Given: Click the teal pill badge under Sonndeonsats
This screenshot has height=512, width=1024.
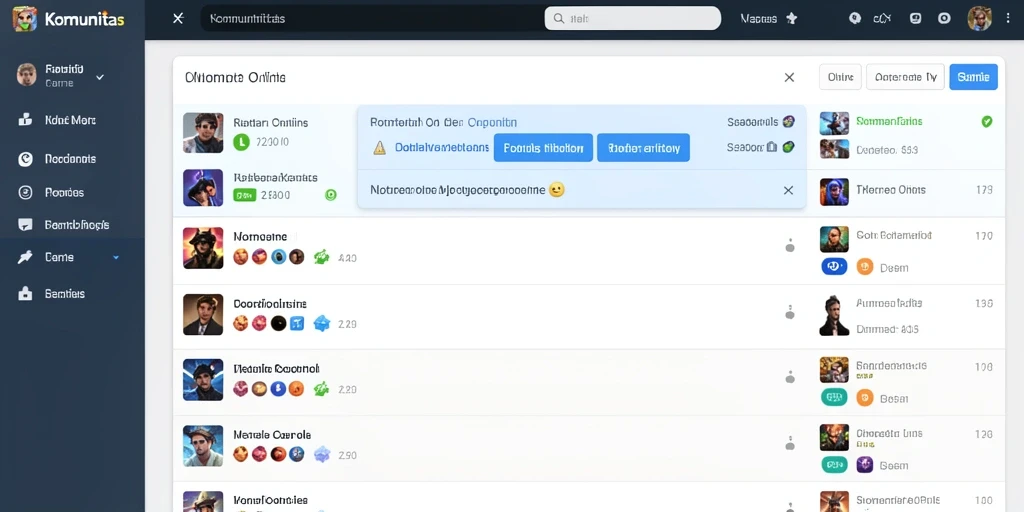Looking at the screenshot, I should tap(834, 397).
